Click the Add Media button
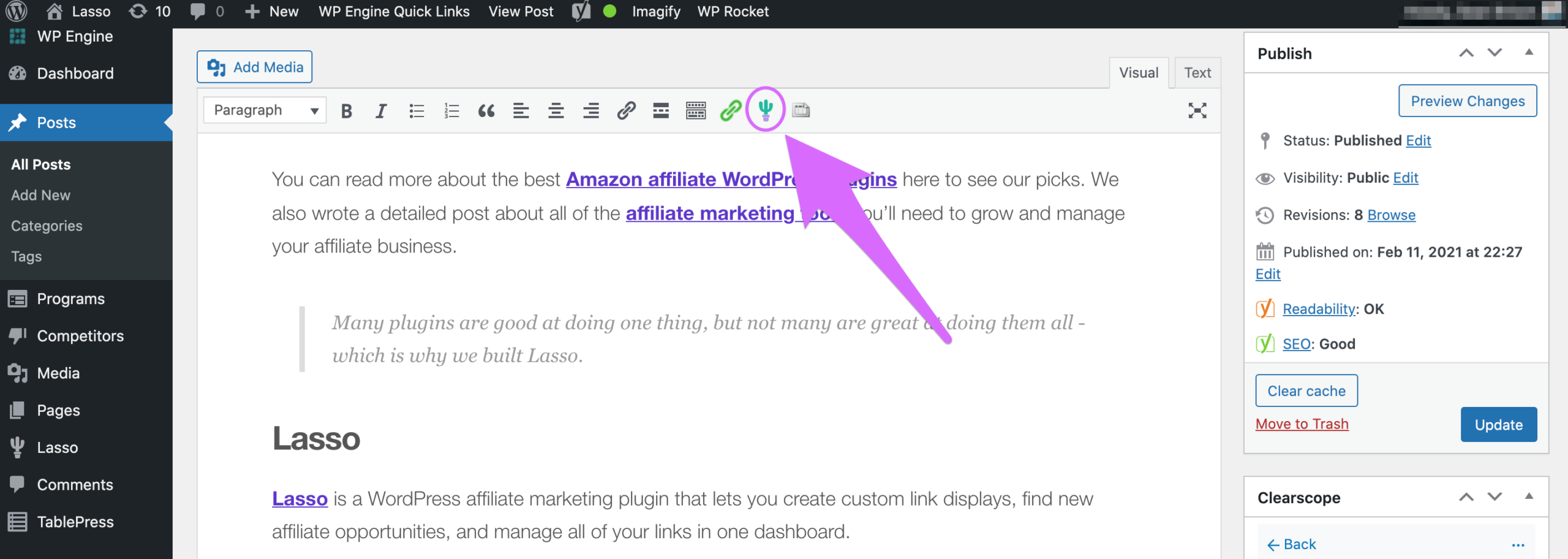The height and width of the screenshot is (559, 1568). click(x=254, y=67)
